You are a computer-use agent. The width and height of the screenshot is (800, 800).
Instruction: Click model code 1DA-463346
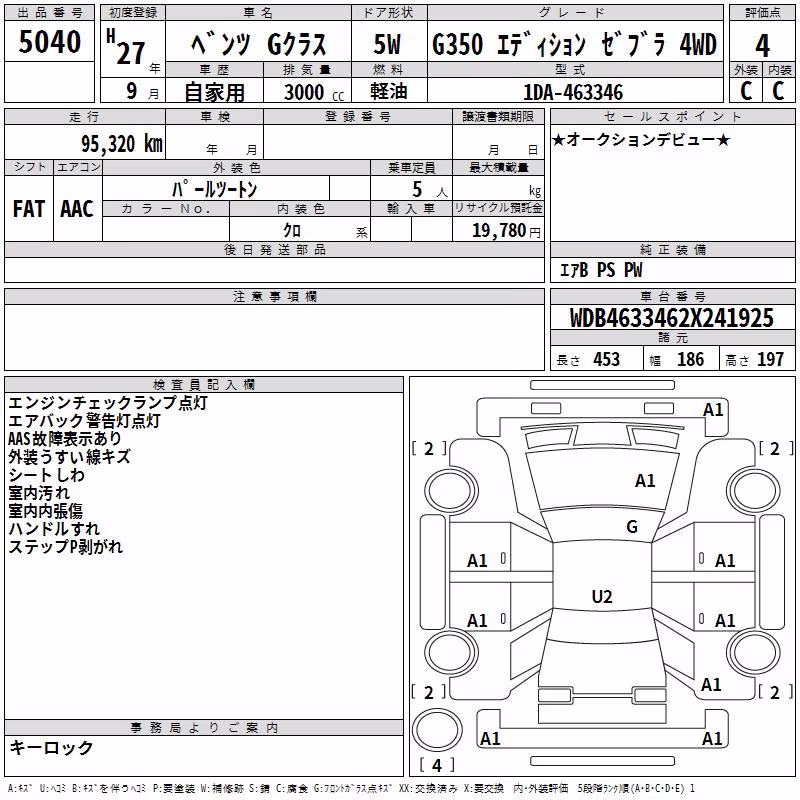point(573,92)
